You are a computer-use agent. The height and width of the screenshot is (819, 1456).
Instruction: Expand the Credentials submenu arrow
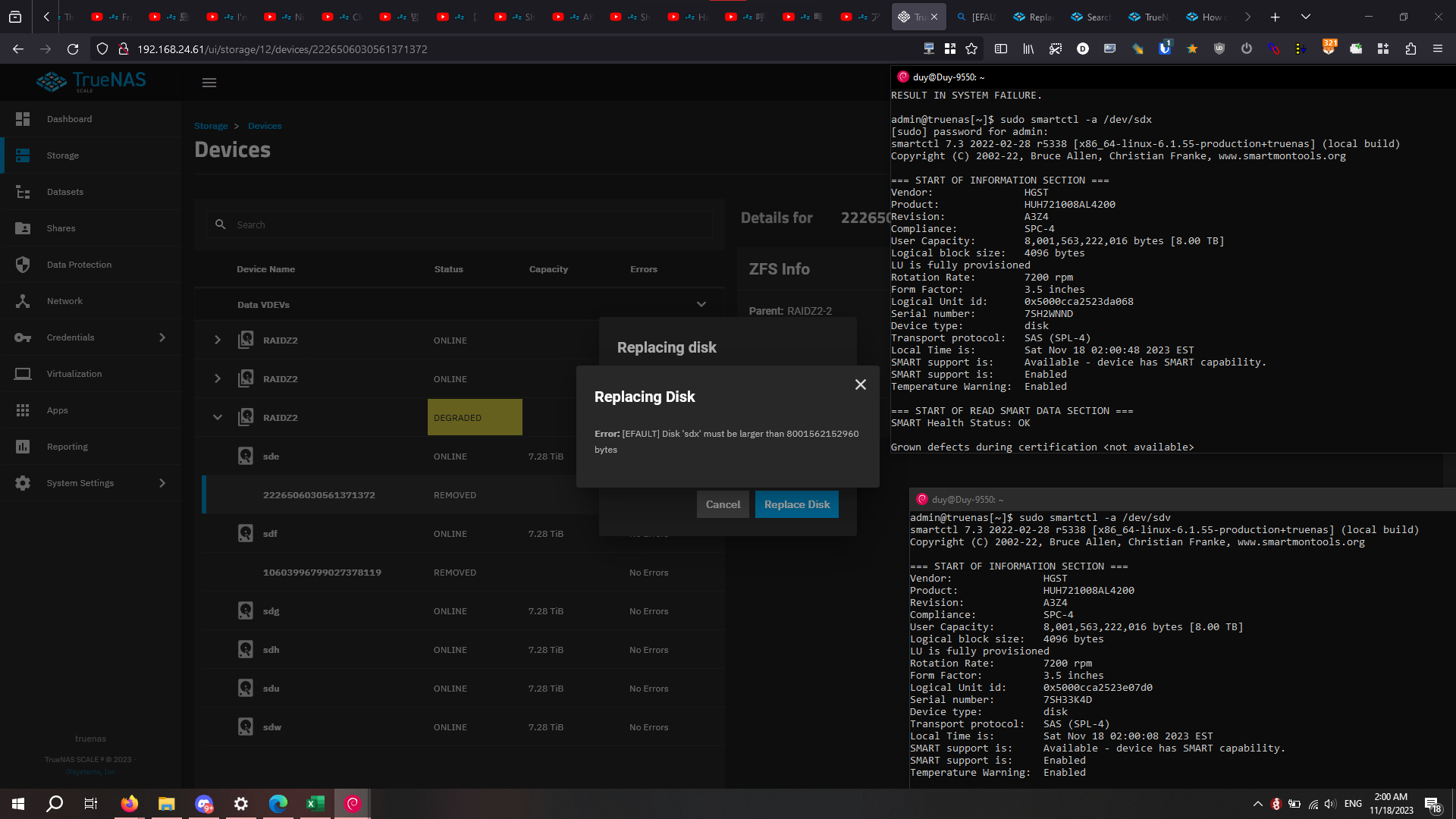[162, 337]
